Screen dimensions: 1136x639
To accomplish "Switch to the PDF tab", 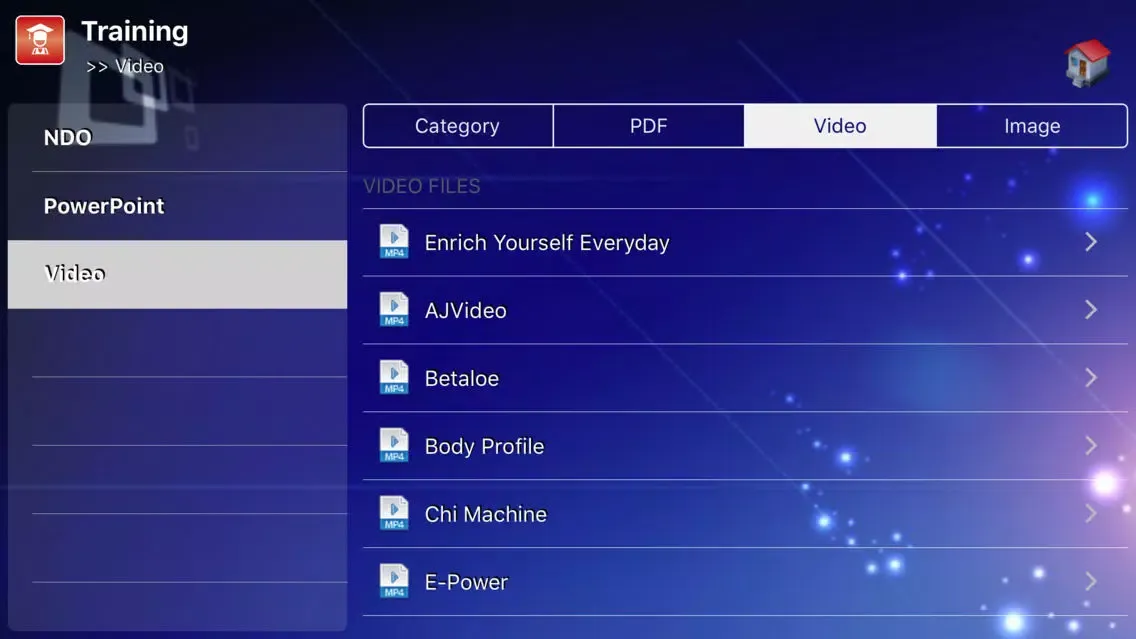I will click(648, 126).
